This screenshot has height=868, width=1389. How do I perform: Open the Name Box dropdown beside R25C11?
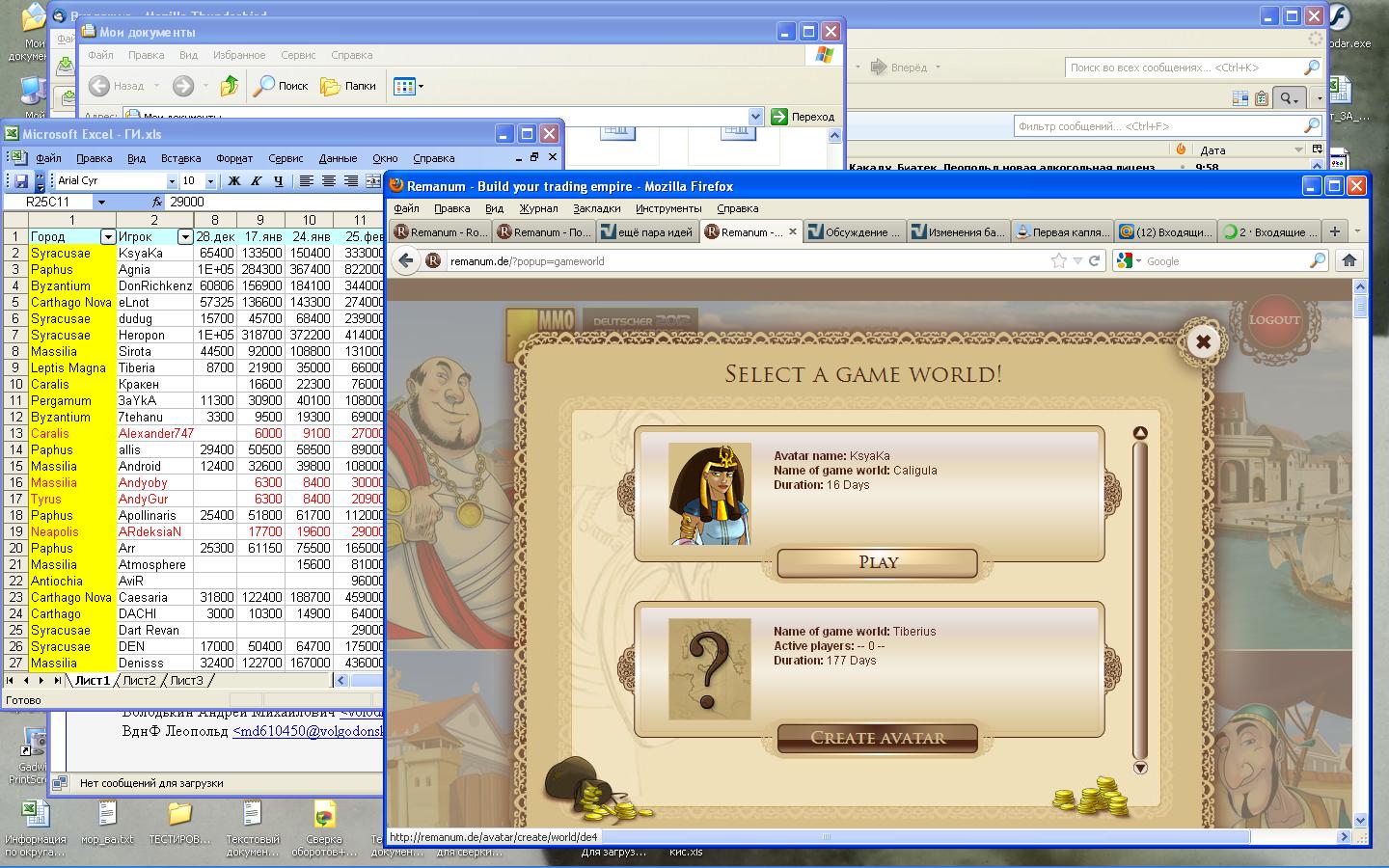[x=101, y=203]
